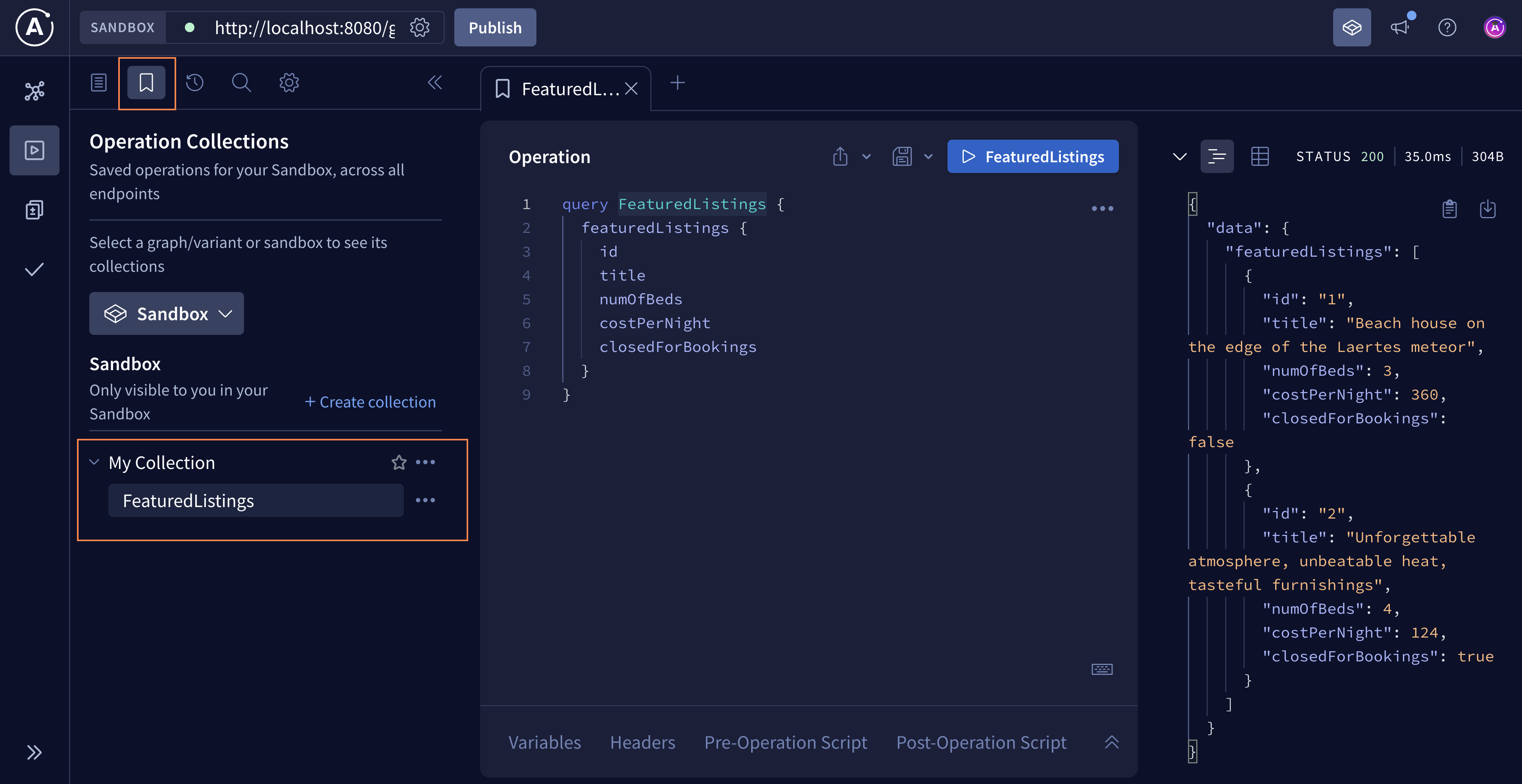Open the changelog panel from the left sidebar

(x=34, y=209)
